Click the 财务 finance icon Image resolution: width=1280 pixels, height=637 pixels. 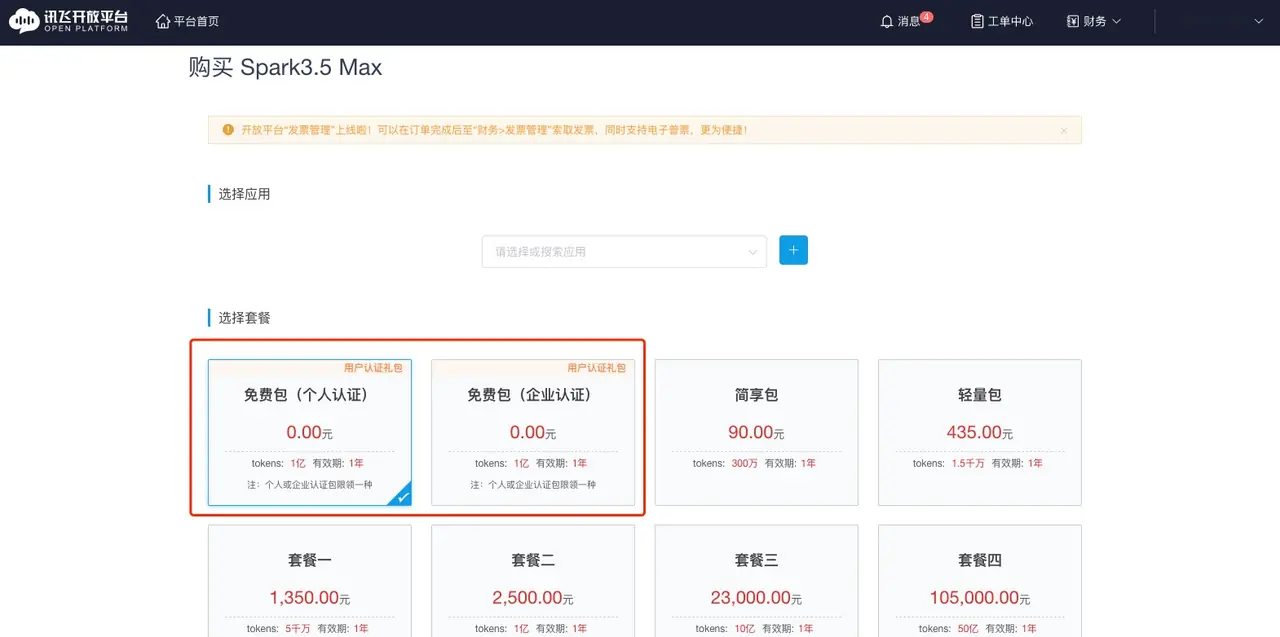(1073, 21)
